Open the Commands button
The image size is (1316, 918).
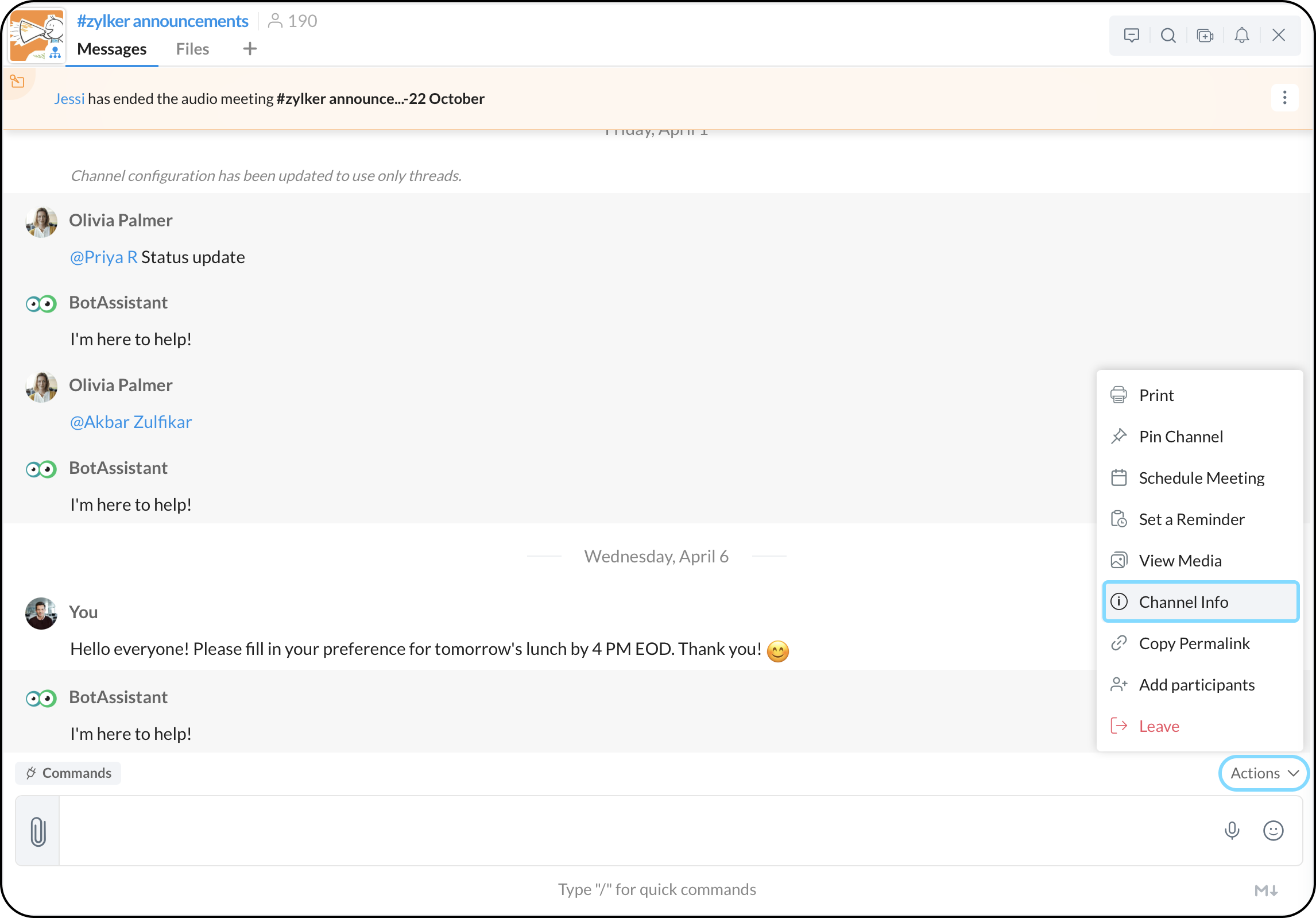(x=68, y=773)
